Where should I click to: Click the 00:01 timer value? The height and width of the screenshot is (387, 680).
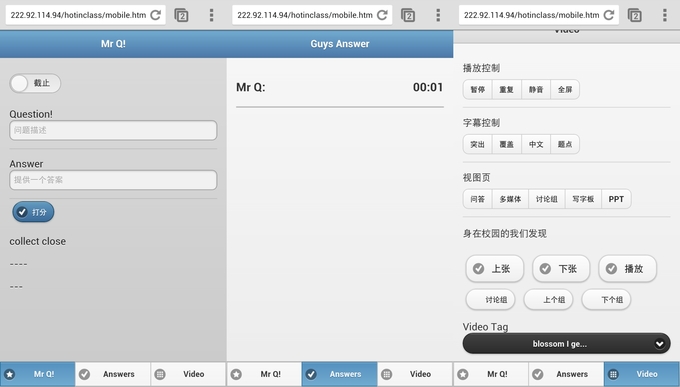tap(428, 87)
